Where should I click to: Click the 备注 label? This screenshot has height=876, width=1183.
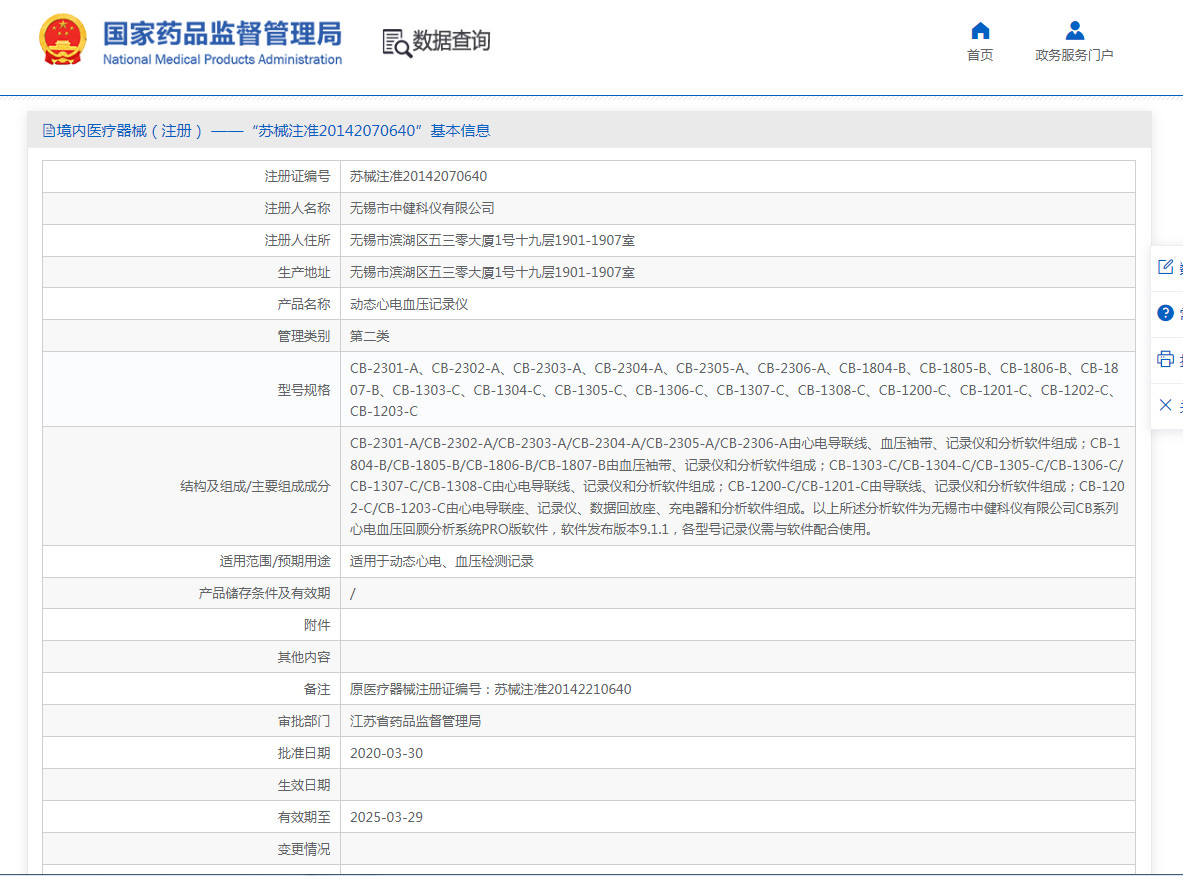click(317, 689)
